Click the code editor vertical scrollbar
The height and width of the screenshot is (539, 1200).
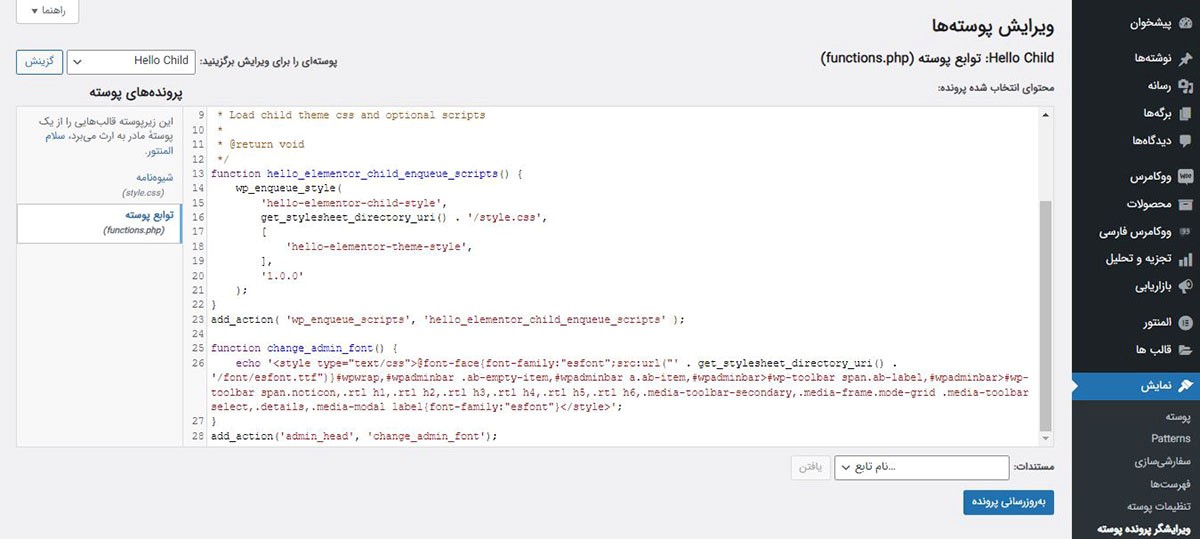(x=1046, y=300)
